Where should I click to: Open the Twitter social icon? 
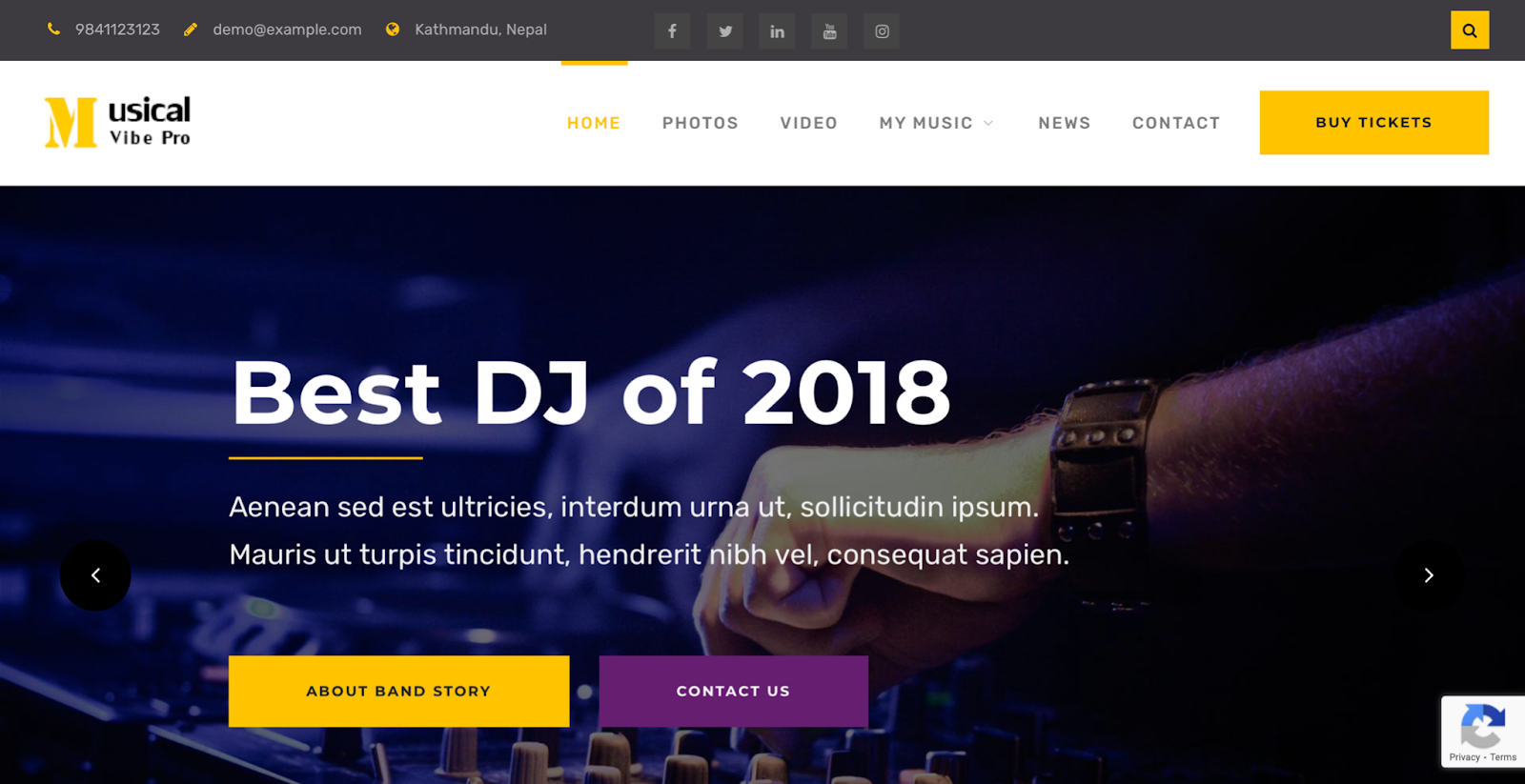point(724,30)
